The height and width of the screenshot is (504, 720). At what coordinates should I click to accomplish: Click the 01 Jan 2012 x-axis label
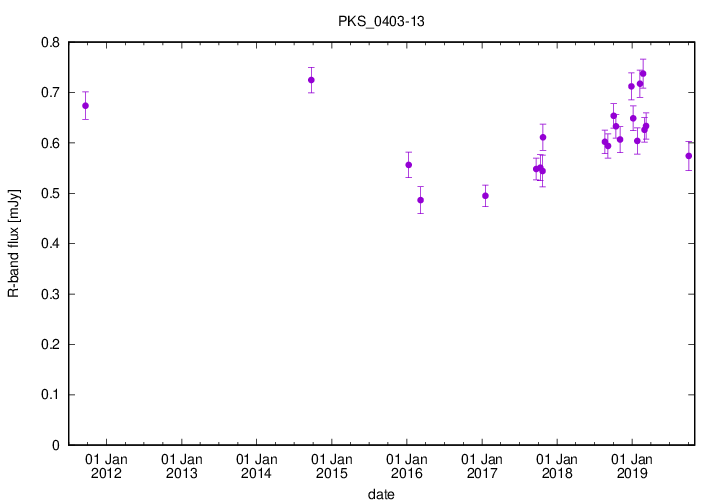105,465
